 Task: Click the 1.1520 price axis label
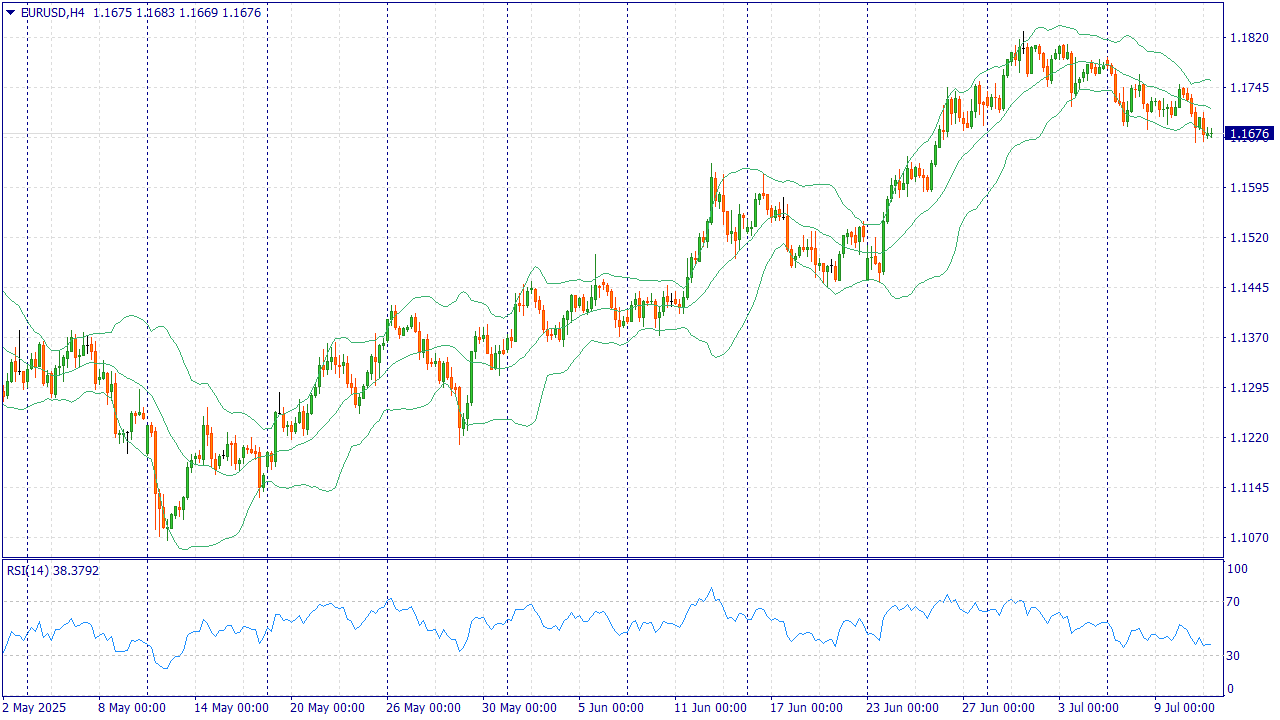click(1248, 238)
